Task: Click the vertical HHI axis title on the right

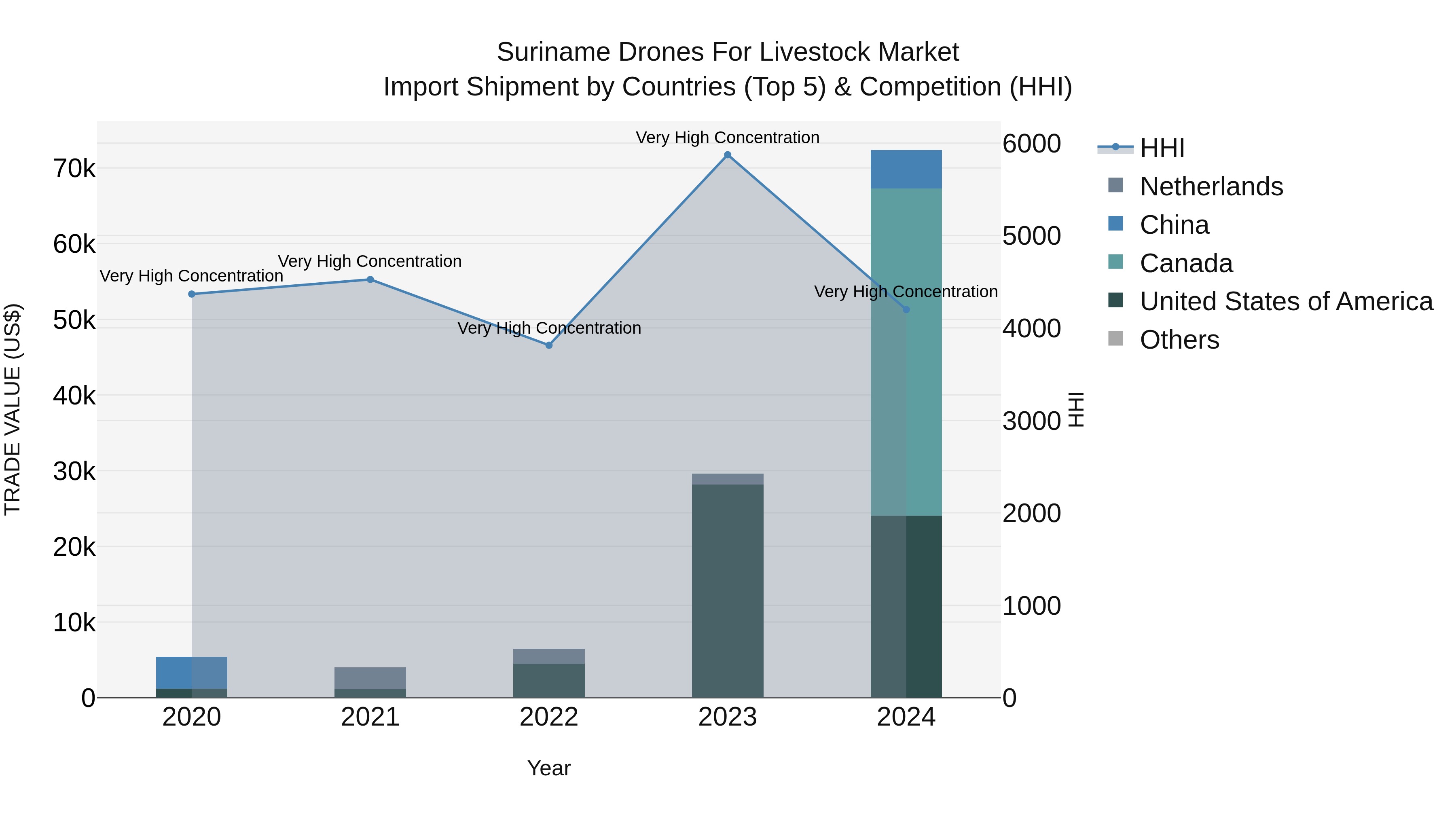Action: [x=1076, y=409]
